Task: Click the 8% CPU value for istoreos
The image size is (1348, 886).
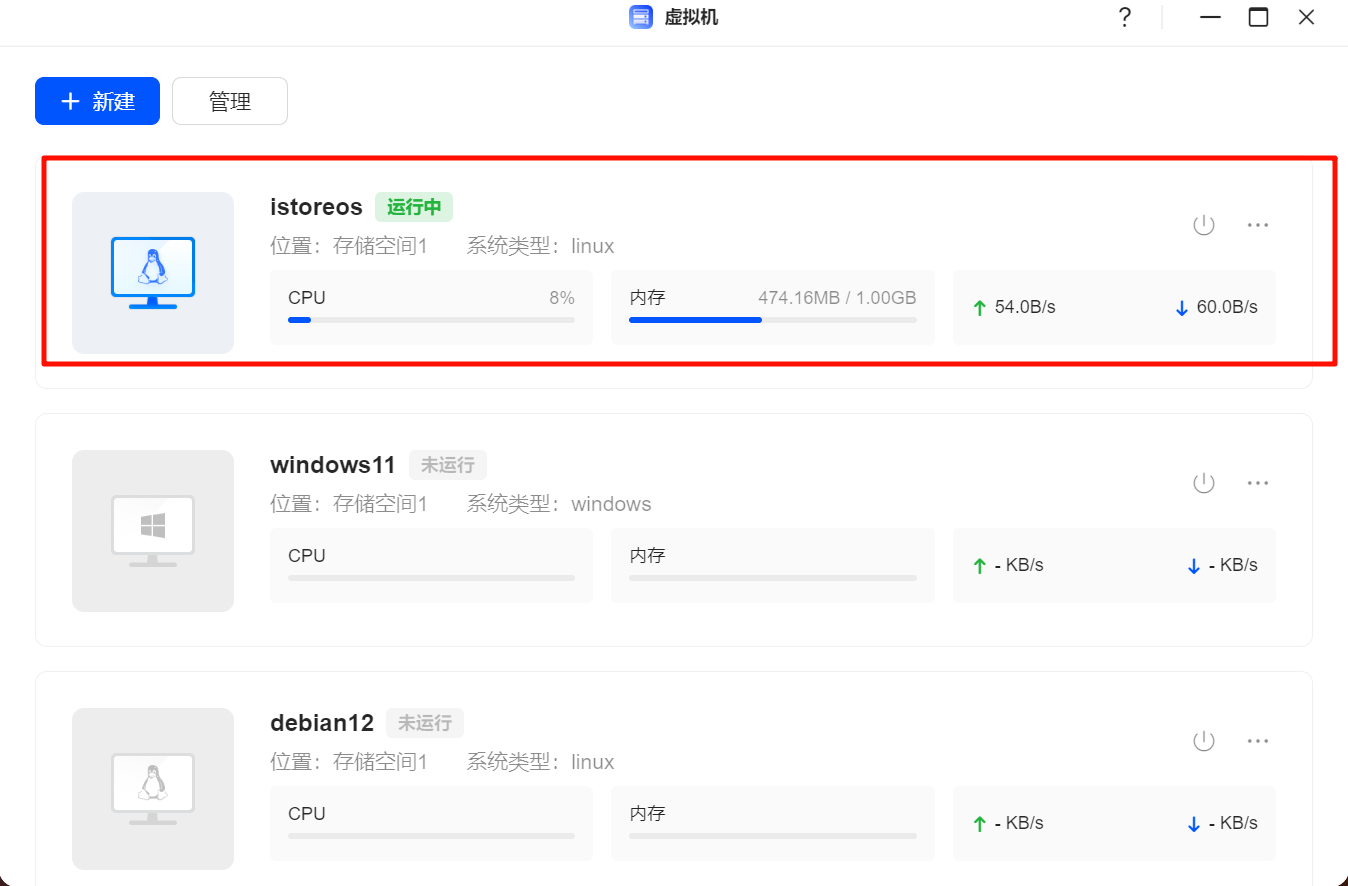Action: click(562, 298)
